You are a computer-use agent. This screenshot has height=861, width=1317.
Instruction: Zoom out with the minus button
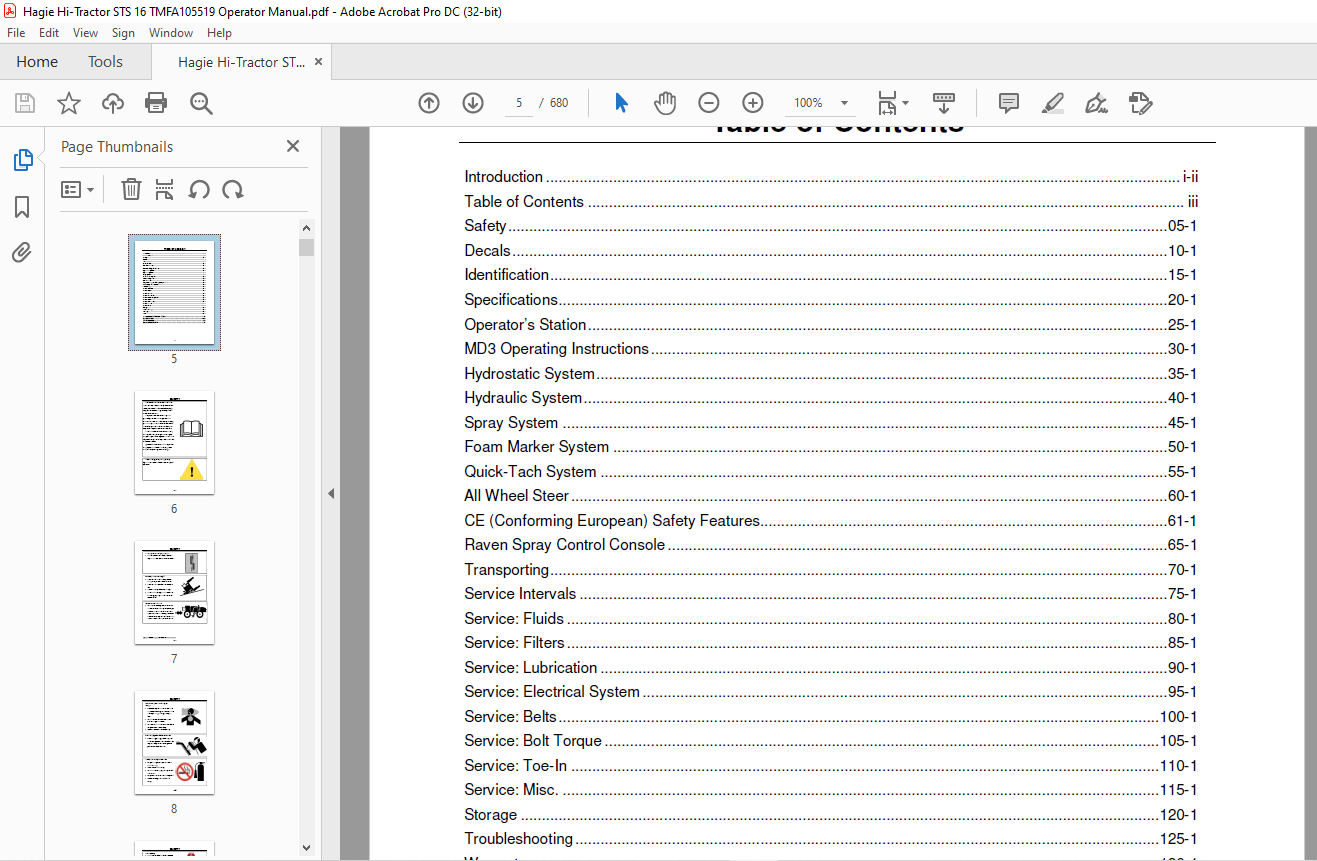tap(709, 103)
